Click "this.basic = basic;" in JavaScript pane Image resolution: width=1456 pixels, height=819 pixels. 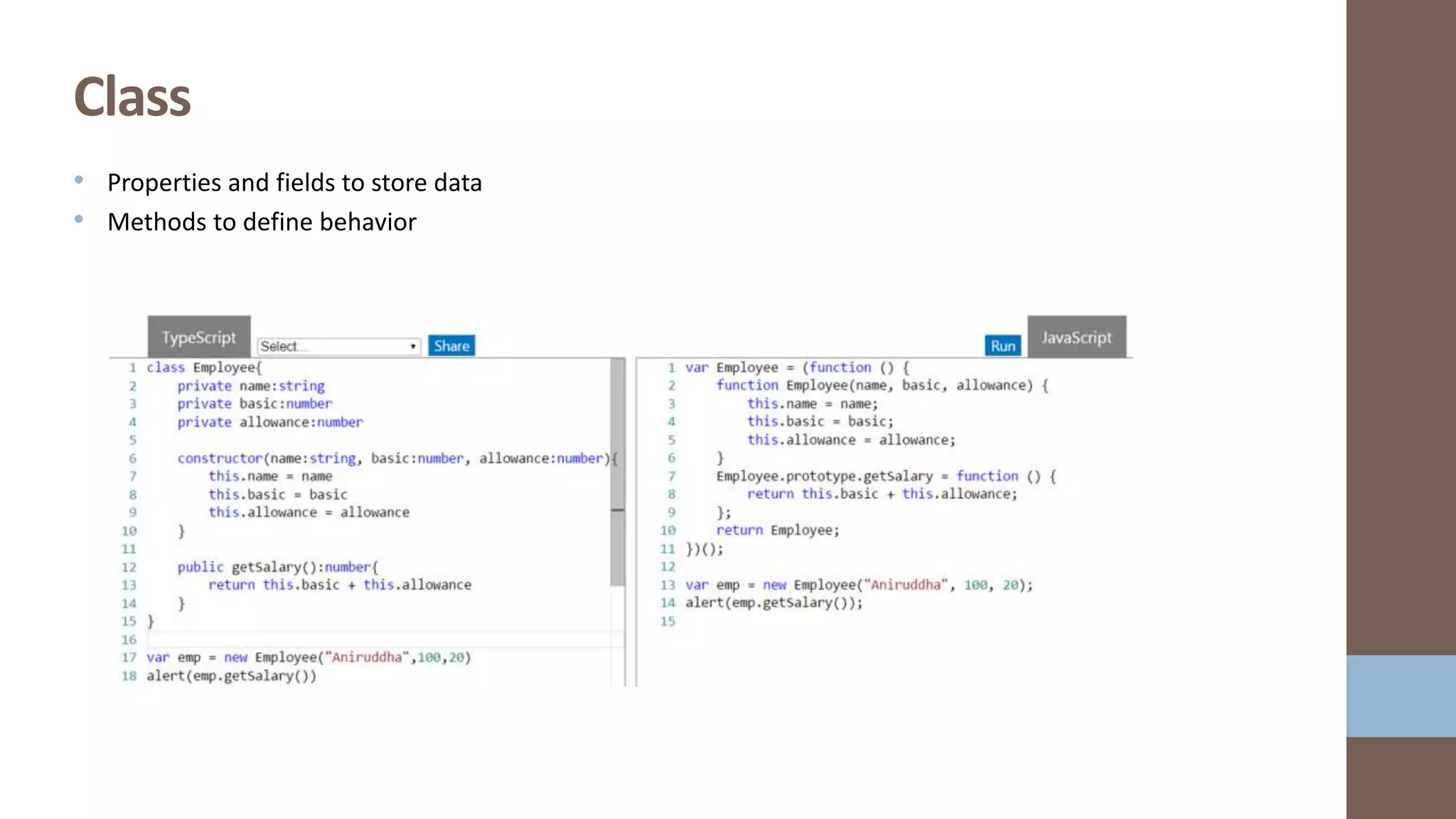(820, 422)
